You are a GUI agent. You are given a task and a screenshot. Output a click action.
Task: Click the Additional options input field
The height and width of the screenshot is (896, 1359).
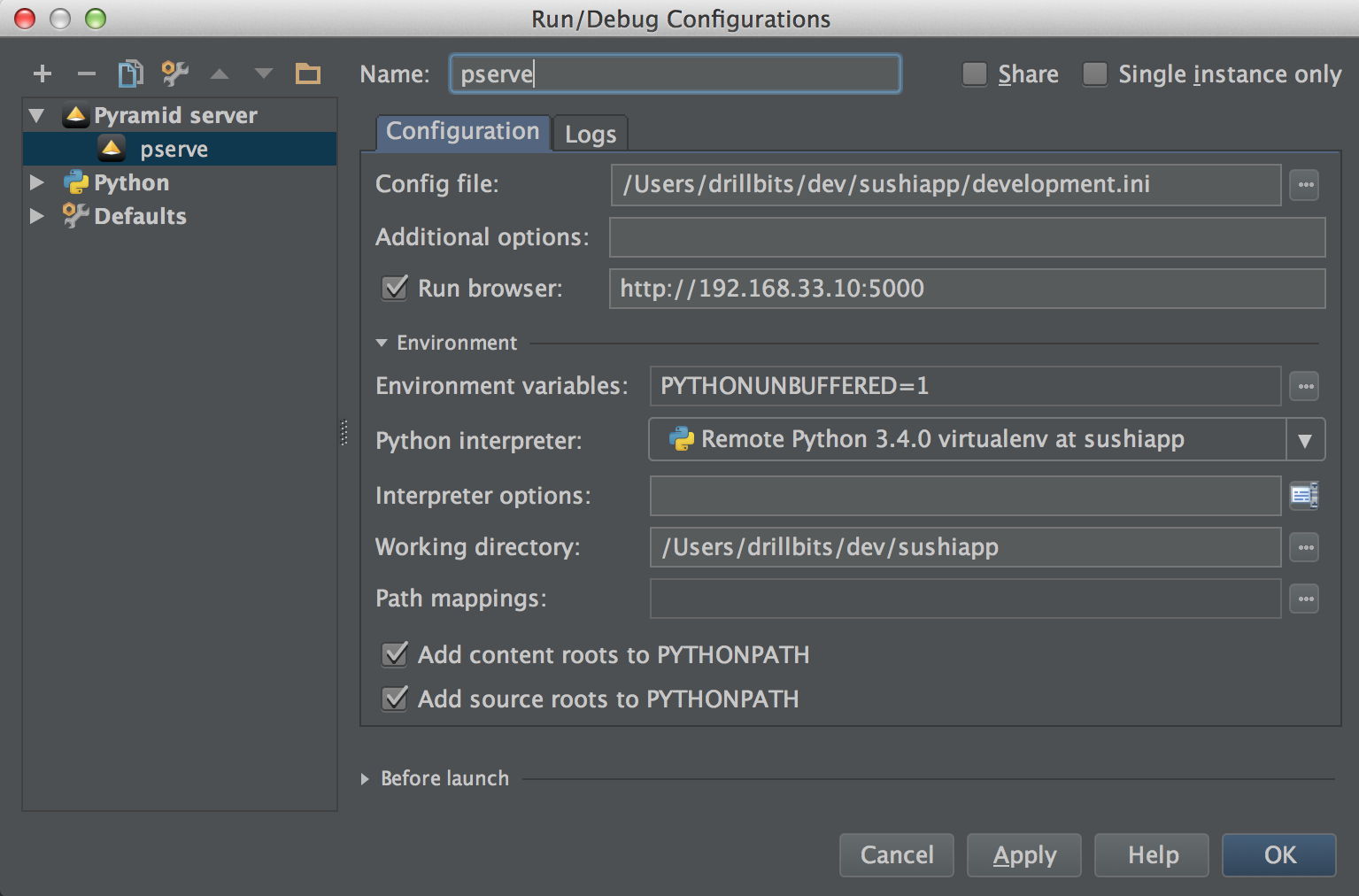967,236
